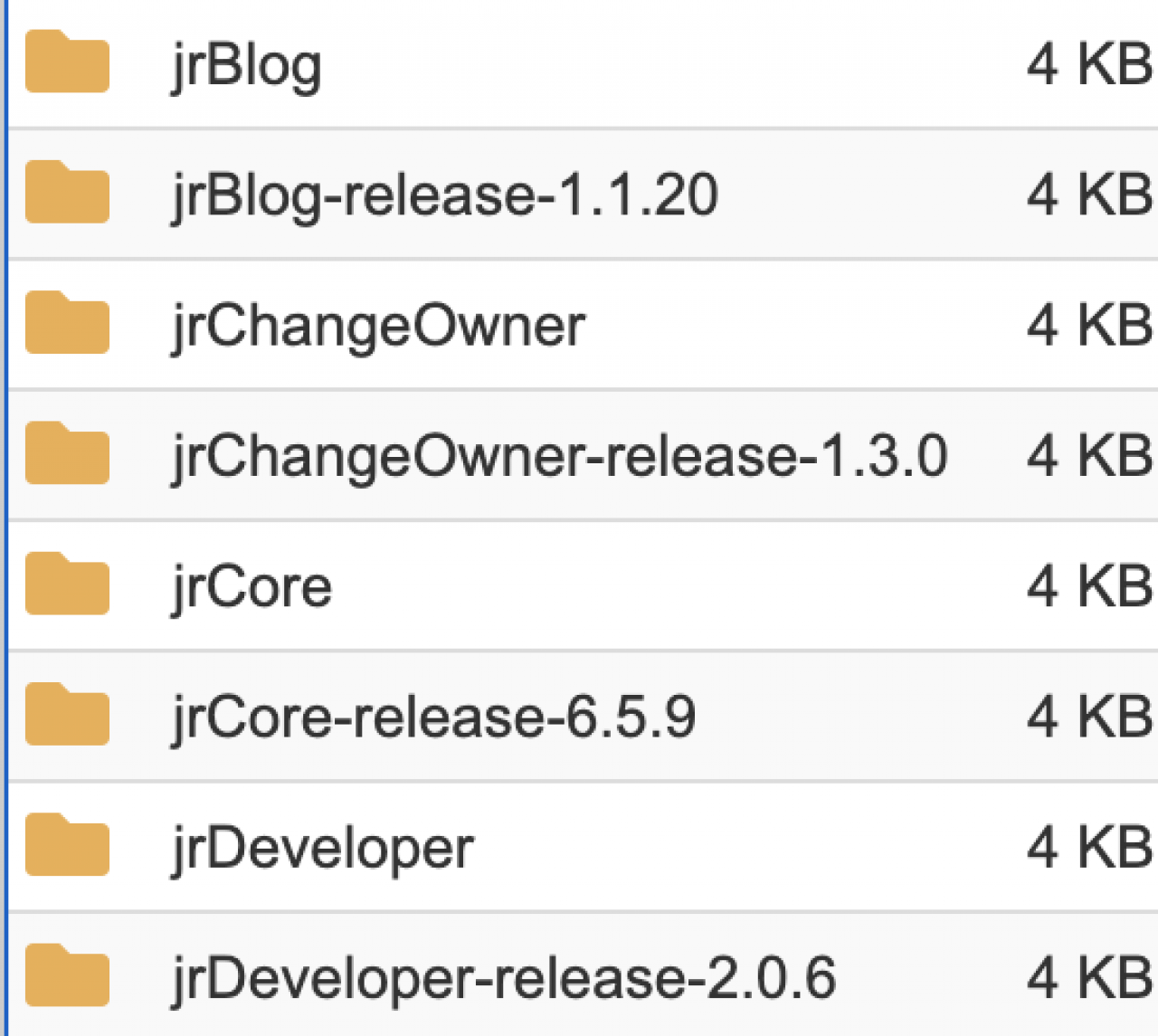Select the folder icon next to jrChangeOwner
Image resolution: width=1158 pixels, height=1036 pixels.
67,323
